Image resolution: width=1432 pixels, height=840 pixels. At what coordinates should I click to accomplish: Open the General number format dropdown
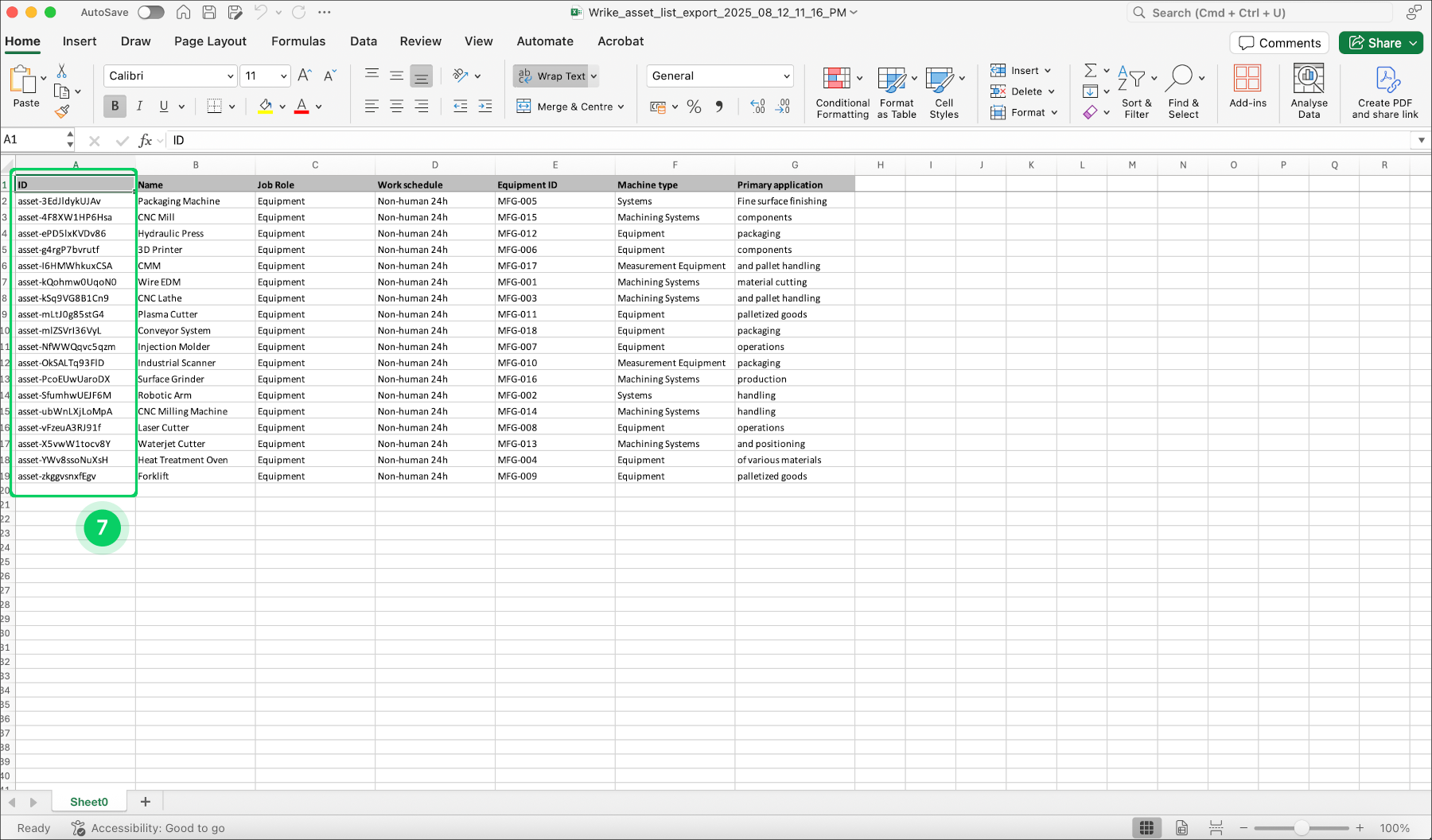coord(719,76)
